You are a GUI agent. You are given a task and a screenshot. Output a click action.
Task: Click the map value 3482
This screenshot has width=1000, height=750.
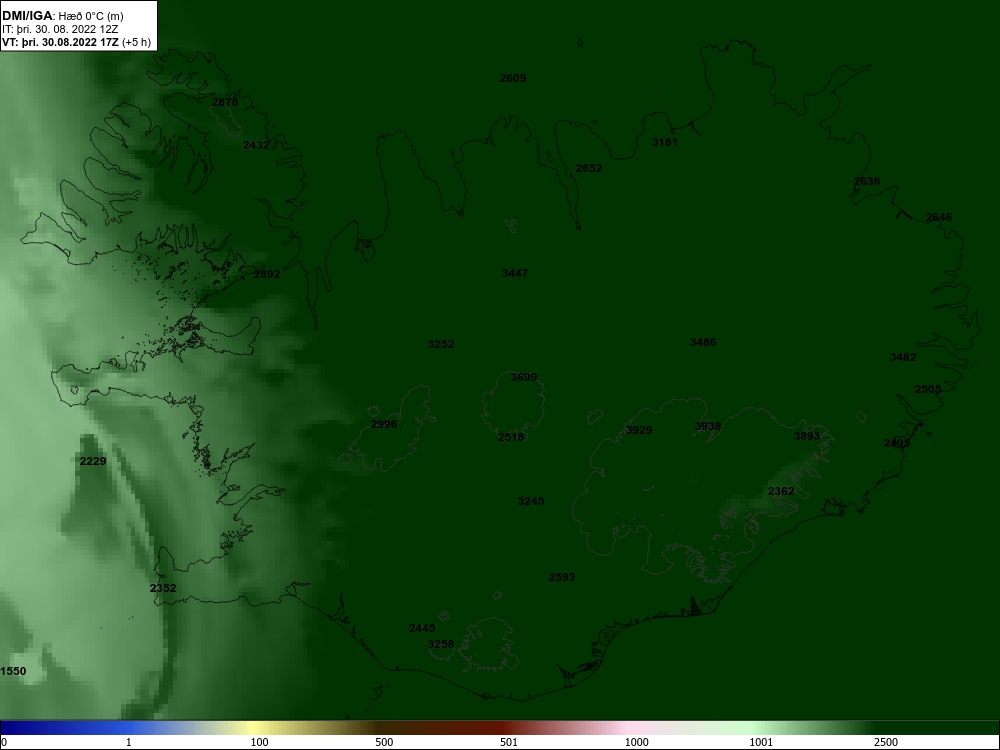pyautogui.click(x=903, y=357)
